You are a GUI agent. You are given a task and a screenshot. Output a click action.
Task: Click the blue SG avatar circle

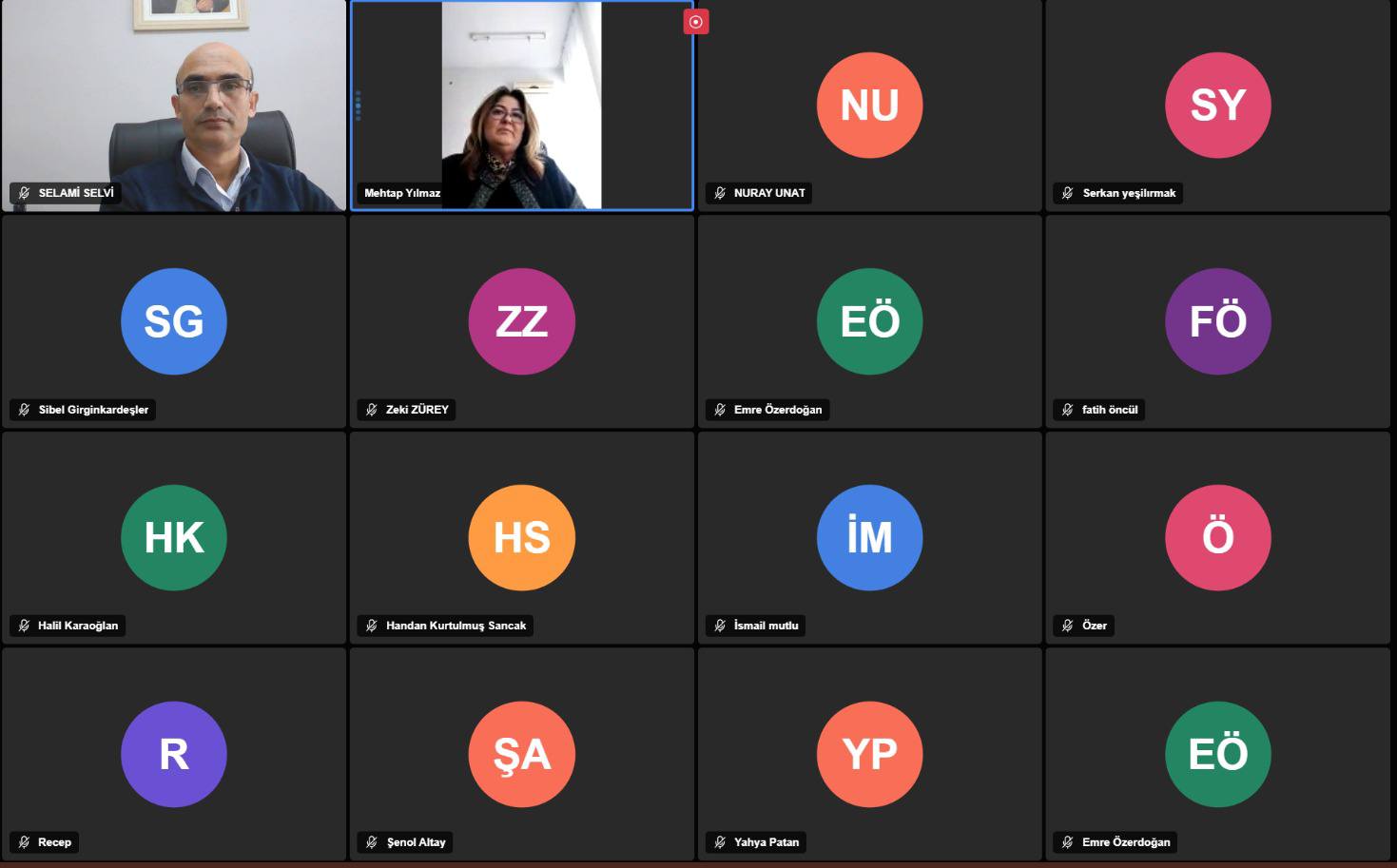[x=174, y=321]
